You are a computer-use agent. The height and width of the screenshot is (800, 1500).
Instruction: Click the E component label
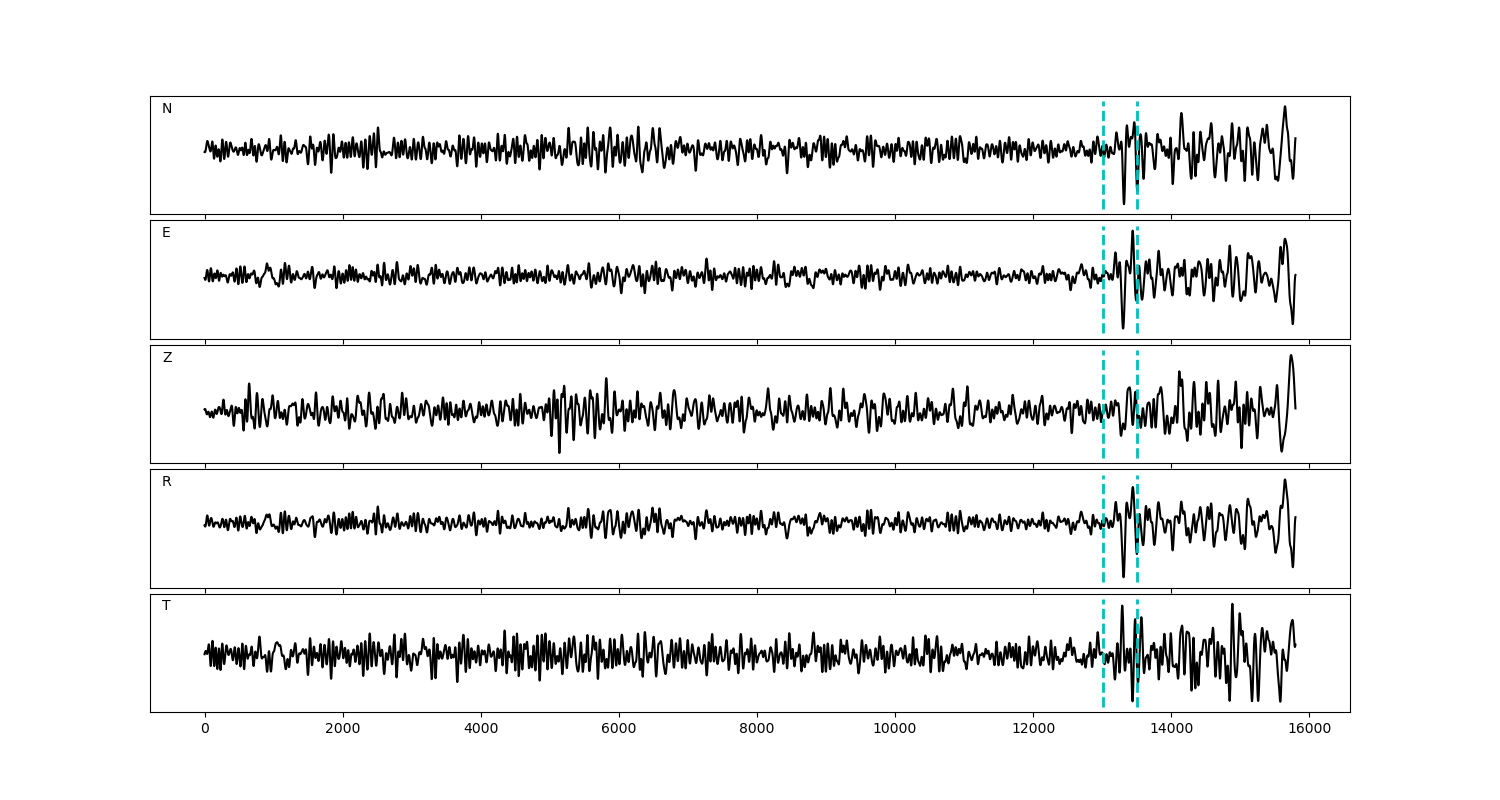point(166,233)
